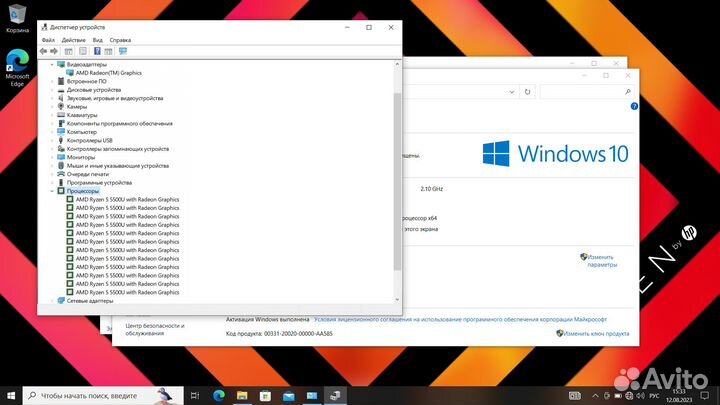Show hidden tray icons chevron

595,395
